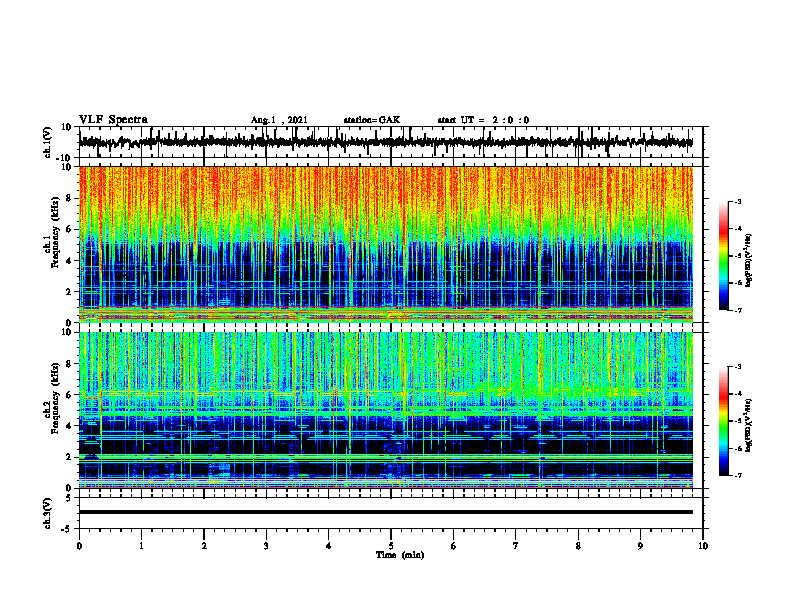Select the ch.1(V) waveform trace panel
The width and height of the screenshot is (792, 612).
click(x=391, y=142)
